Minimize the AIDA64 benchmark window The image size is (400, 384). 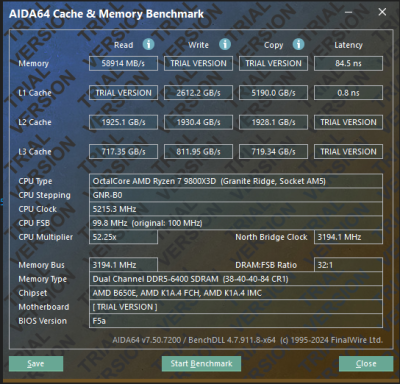pyautogui.click(x=349, y=12)
